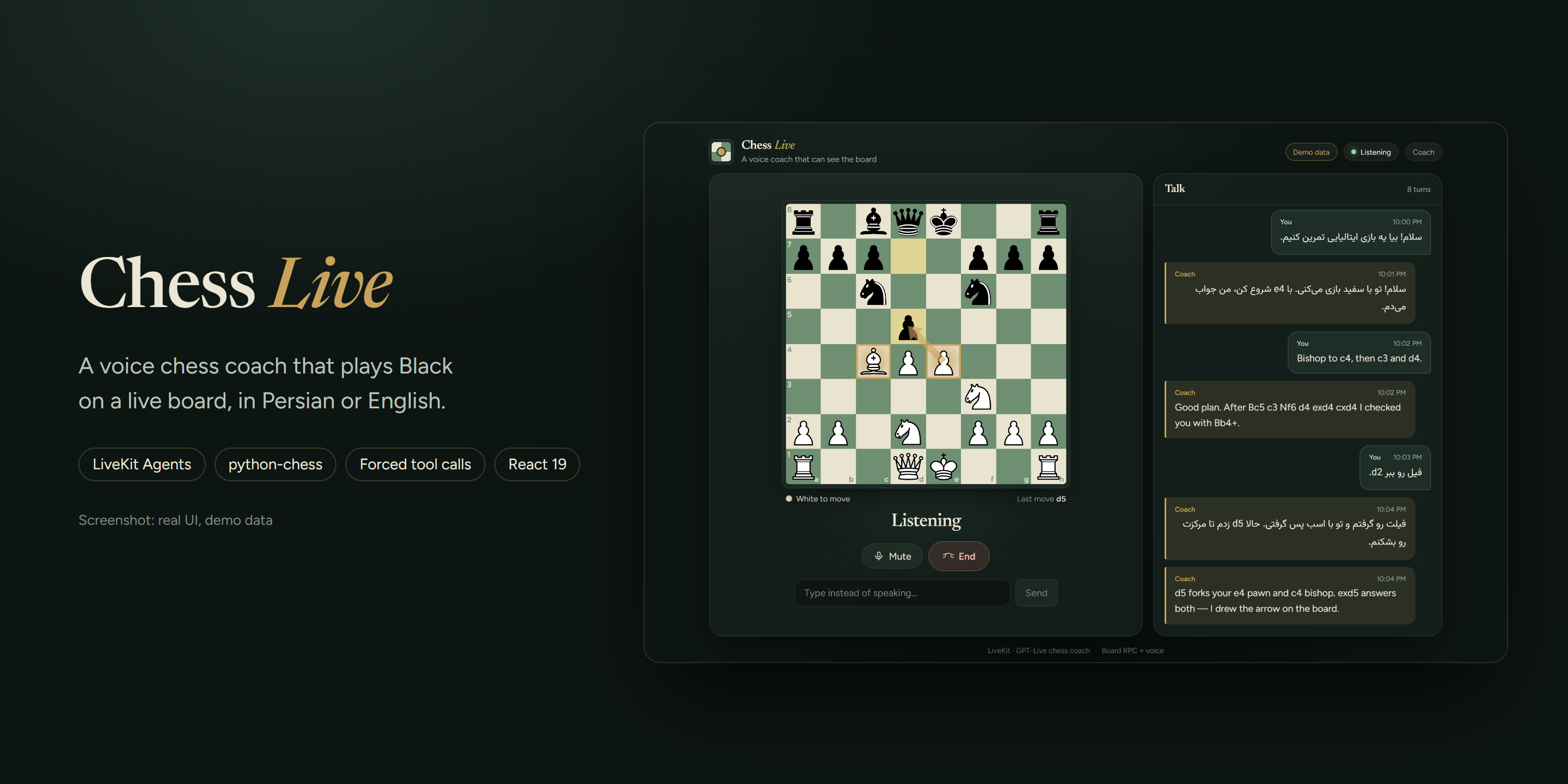The image size is (1568, 784).
Task: Select the black pawn on a7
Action: pos(804,257)
